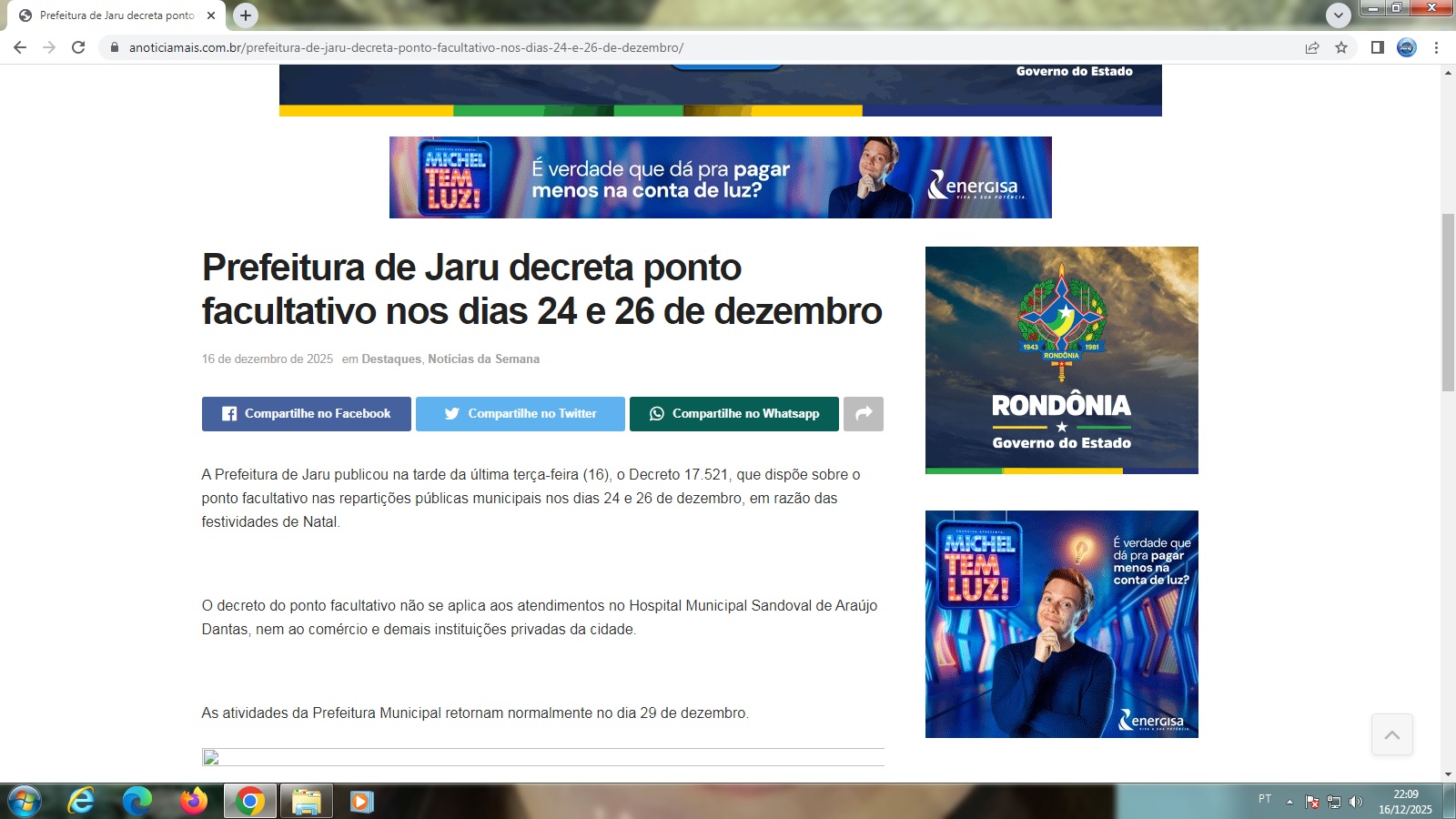The width and height of the screenshot is (1456, 819).
Task: Open Chrome three-dot menu
Action: tap(1437, 47)
